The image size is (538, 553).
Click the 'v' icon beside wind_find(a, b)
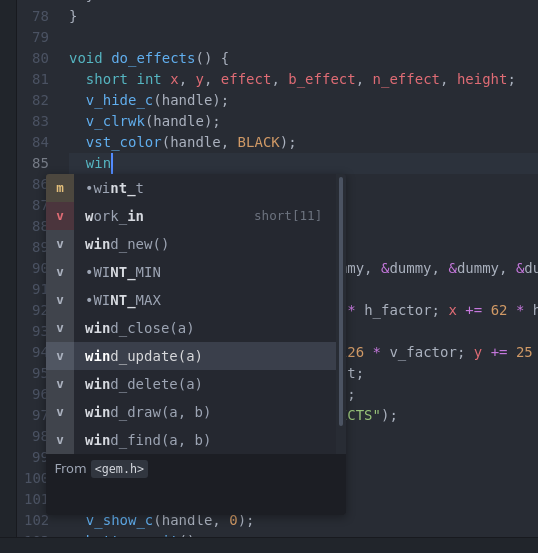click(x=60, y=440)
